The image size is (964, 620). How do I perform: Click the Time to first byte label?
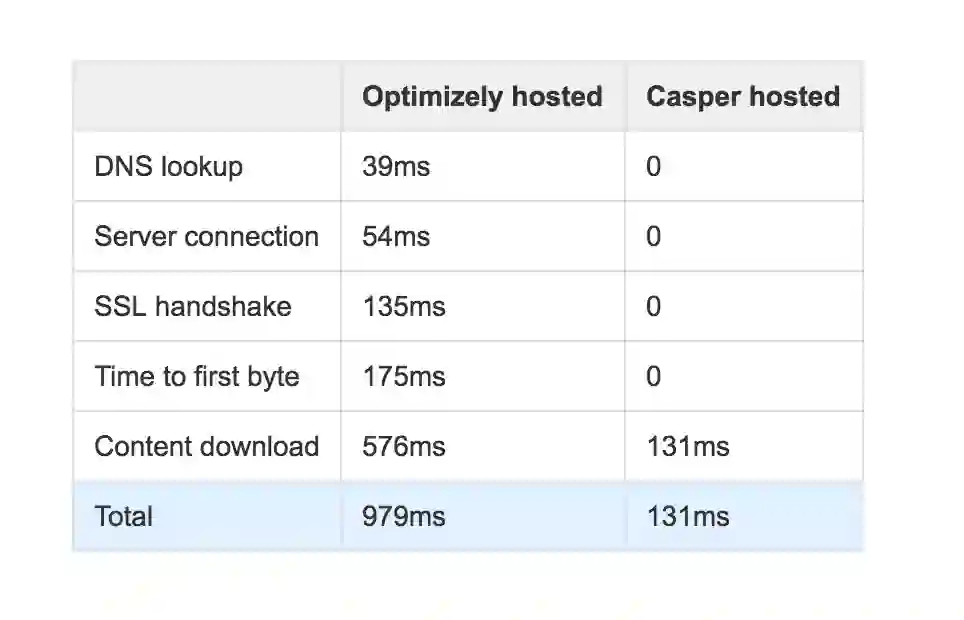(197, 377)
